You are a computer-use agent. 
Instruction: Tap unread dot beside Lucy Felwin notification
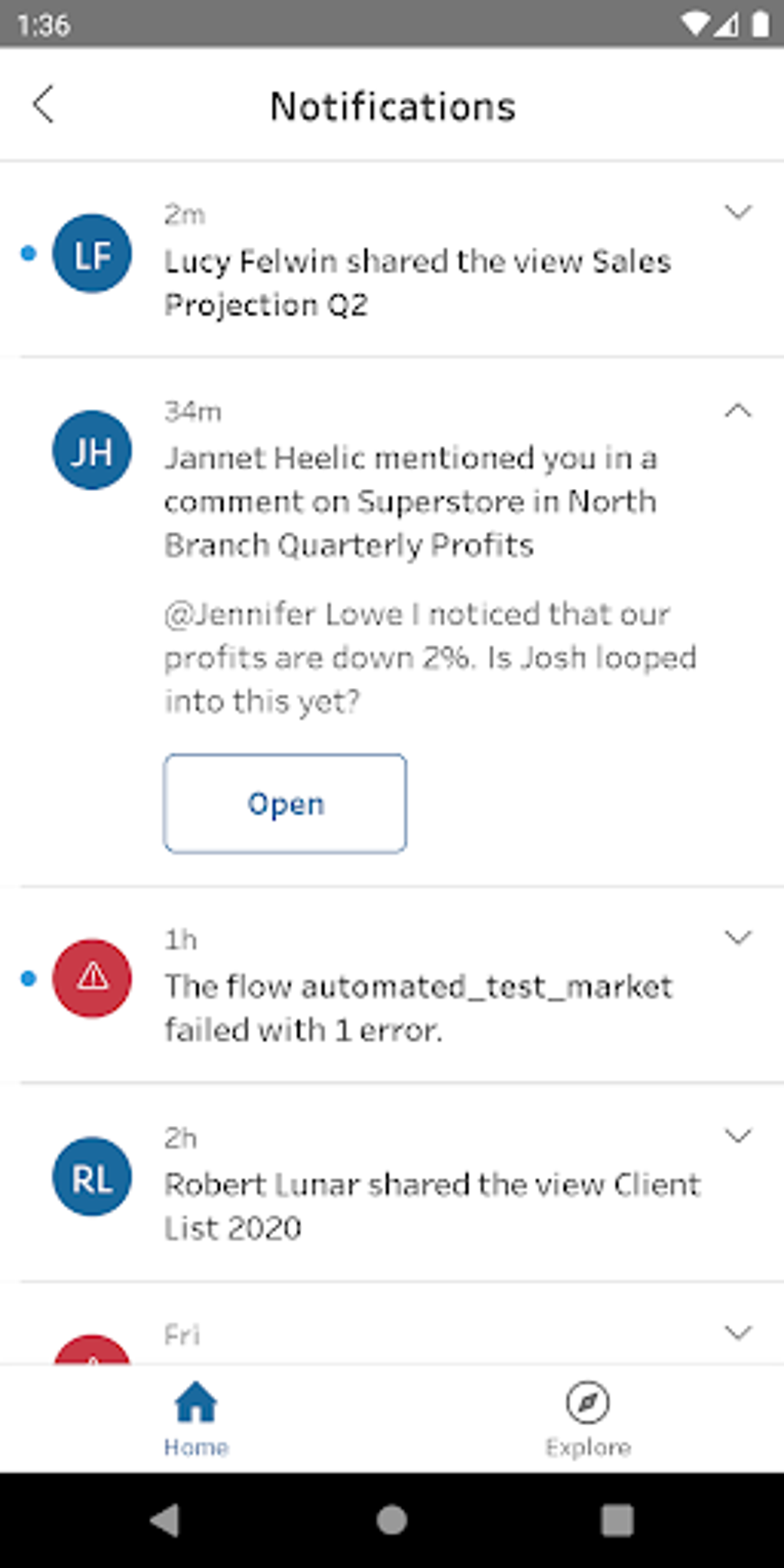coord(28,254)
